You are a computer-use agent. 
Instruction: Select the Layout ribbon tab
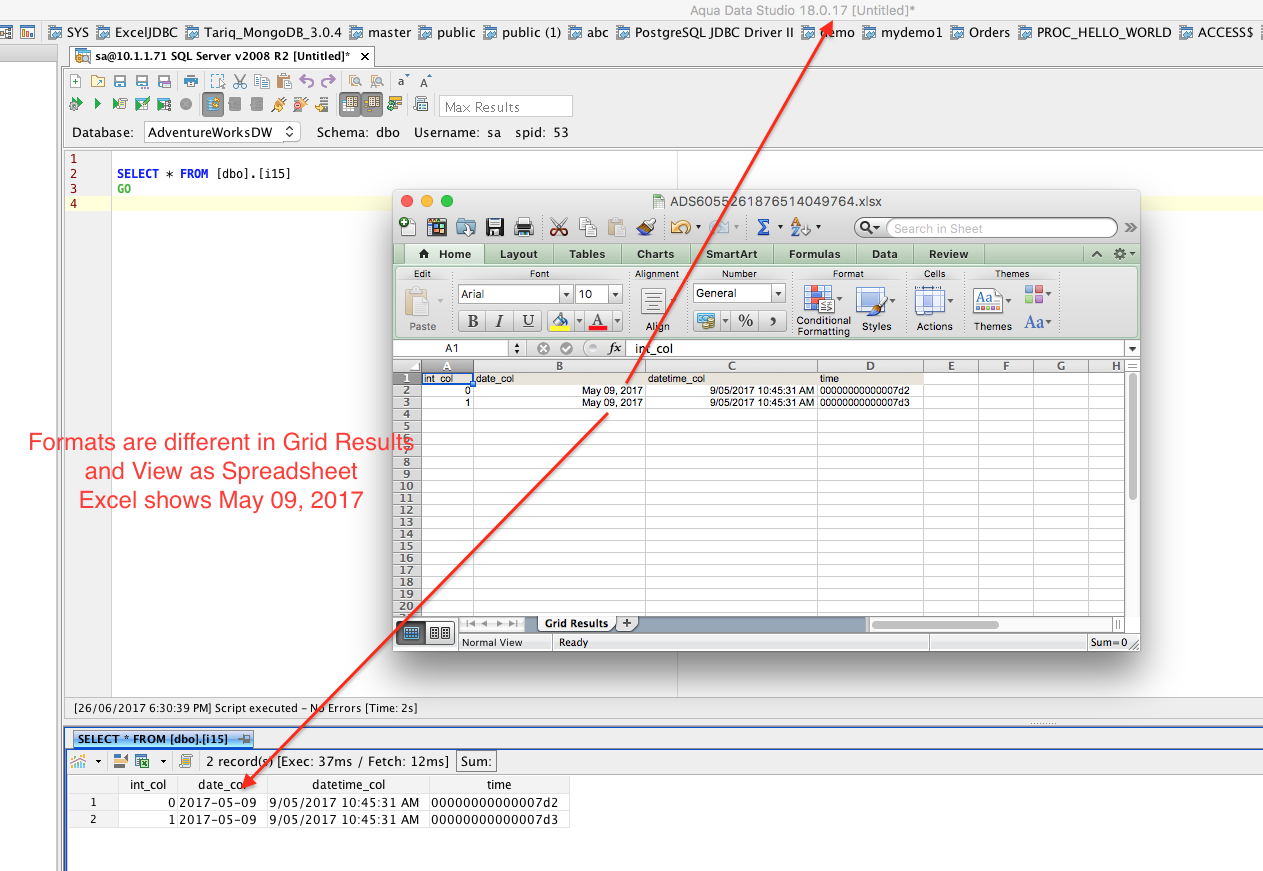click(x=518, y=254)
